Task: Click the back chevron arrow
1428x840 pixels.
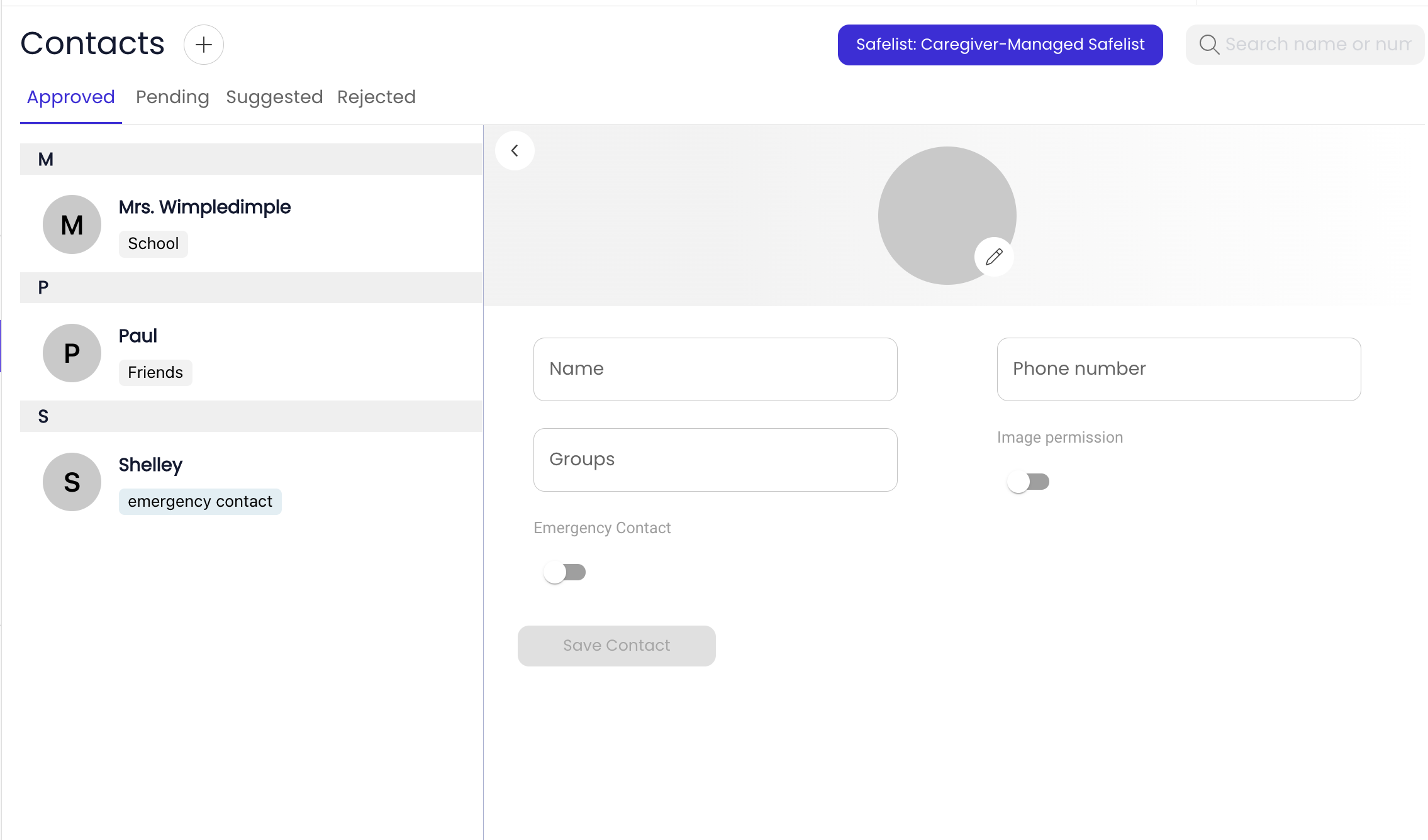Action: point(515,151)
